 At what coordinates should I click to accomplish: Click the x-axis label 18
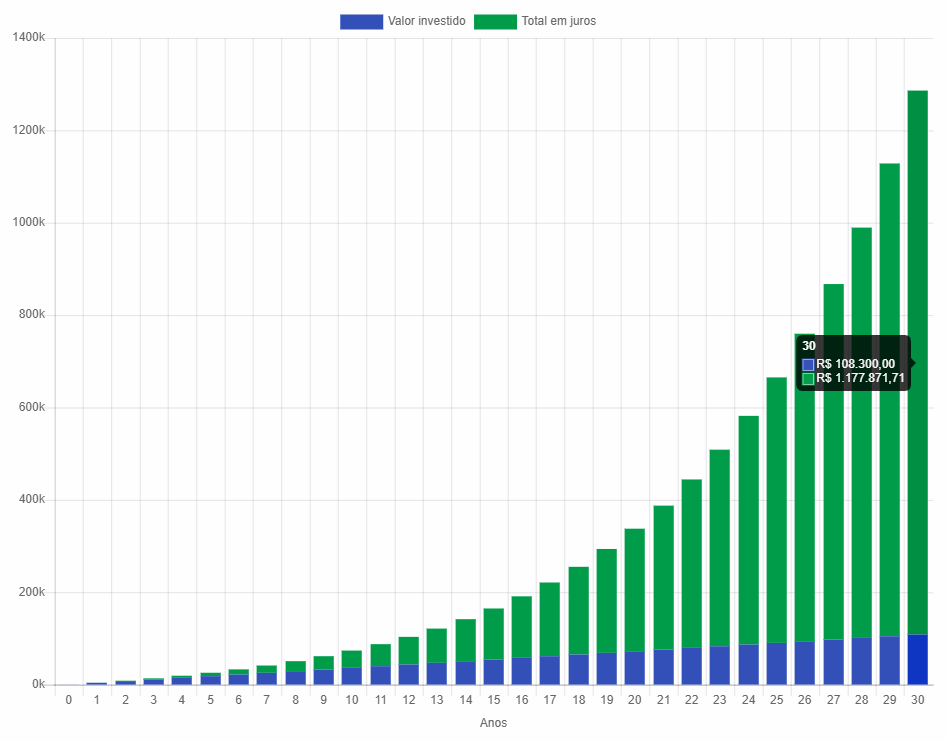pyautogui.click(x=579, y=700)
